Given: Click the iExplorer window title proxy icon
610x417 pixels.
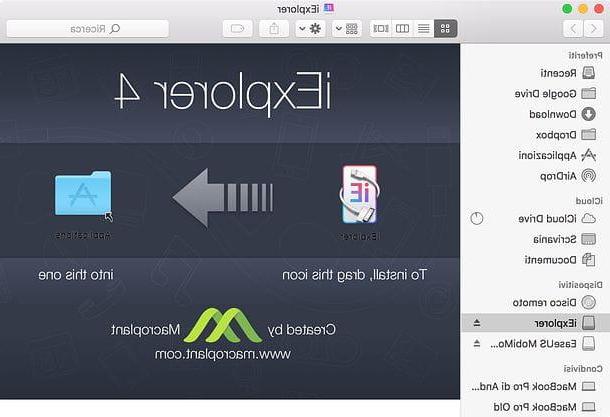Looking at the screenshot, I should coord(329,9).
